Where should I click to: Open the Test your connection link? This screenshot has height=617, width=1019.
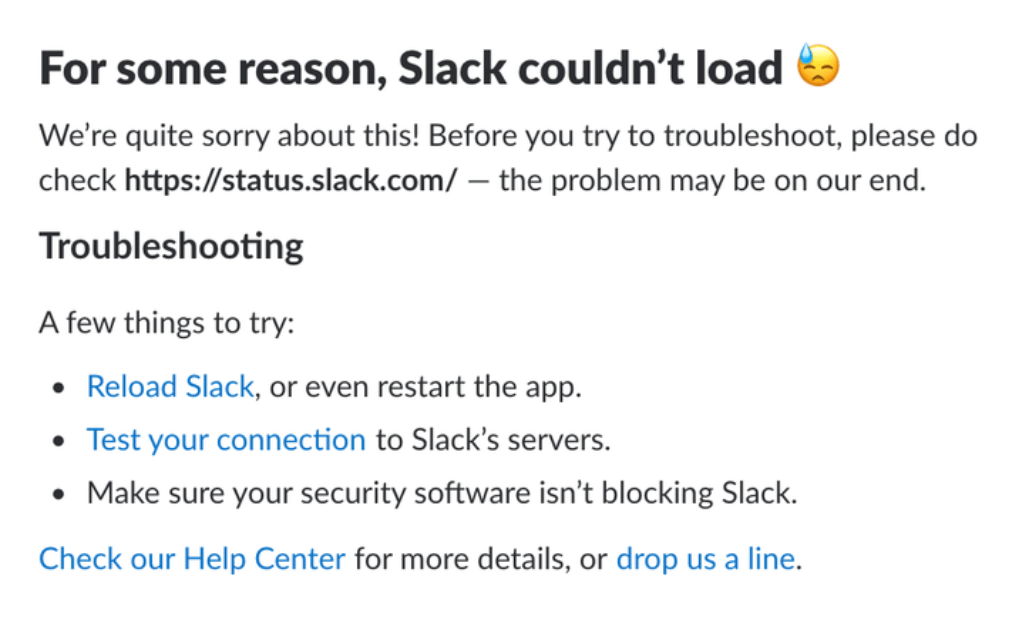(226, 440)
